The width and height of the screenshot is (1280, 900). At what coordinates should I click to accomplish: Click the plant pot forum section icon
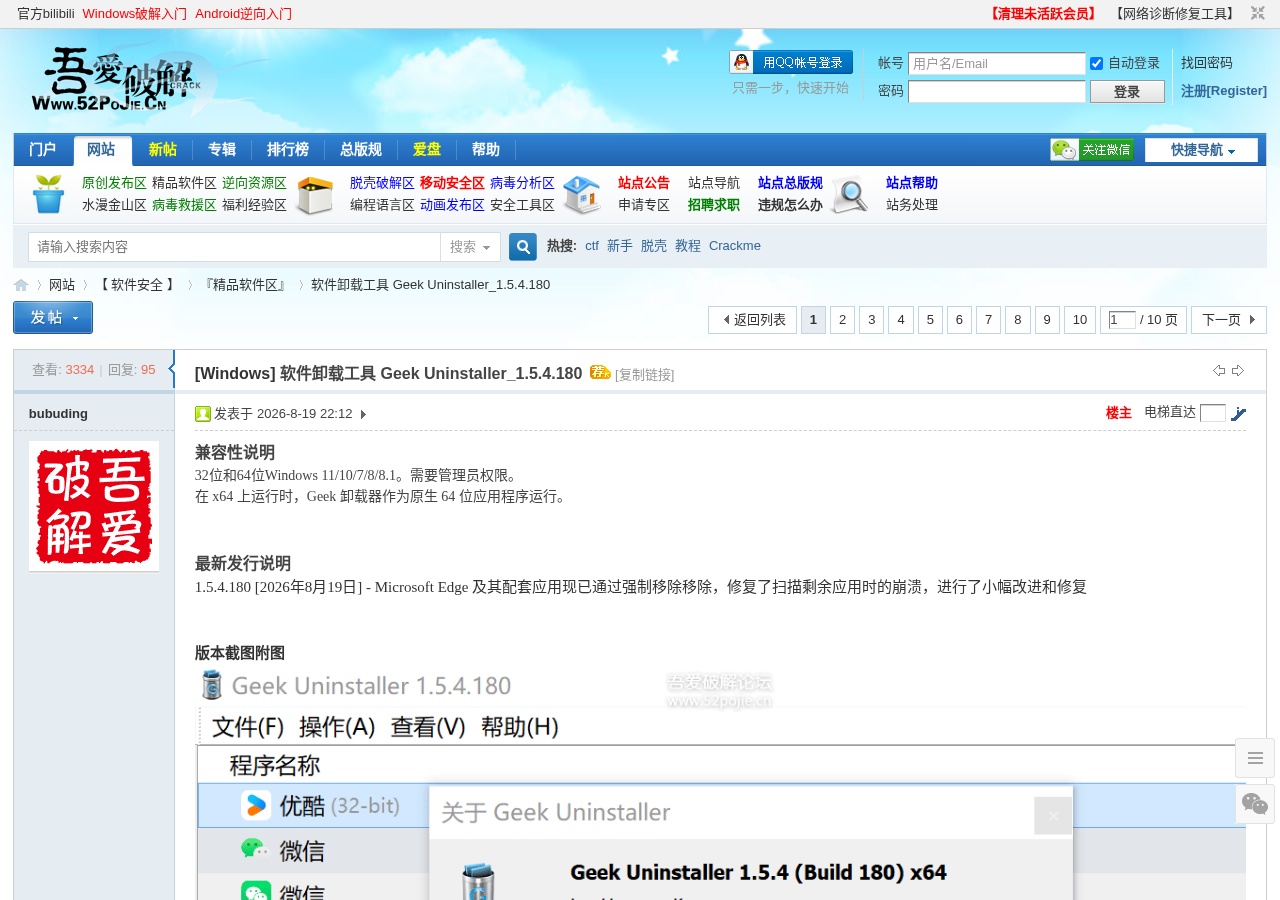(x=48, y=194)
